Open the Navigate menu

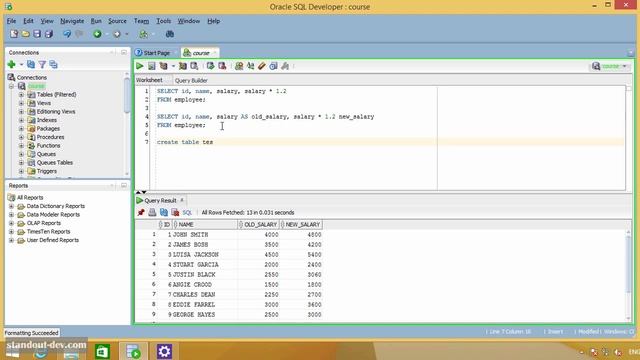pos(72,21)
